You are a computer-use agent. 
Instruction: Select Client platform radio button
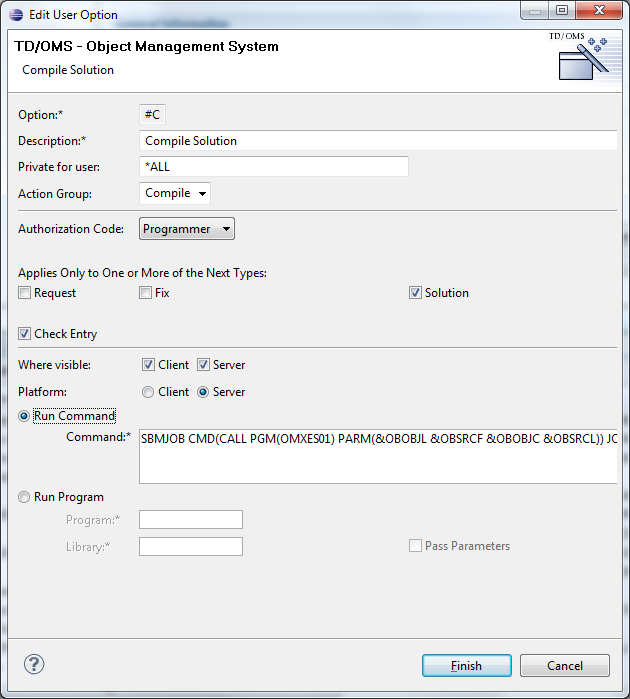point(148,392)
